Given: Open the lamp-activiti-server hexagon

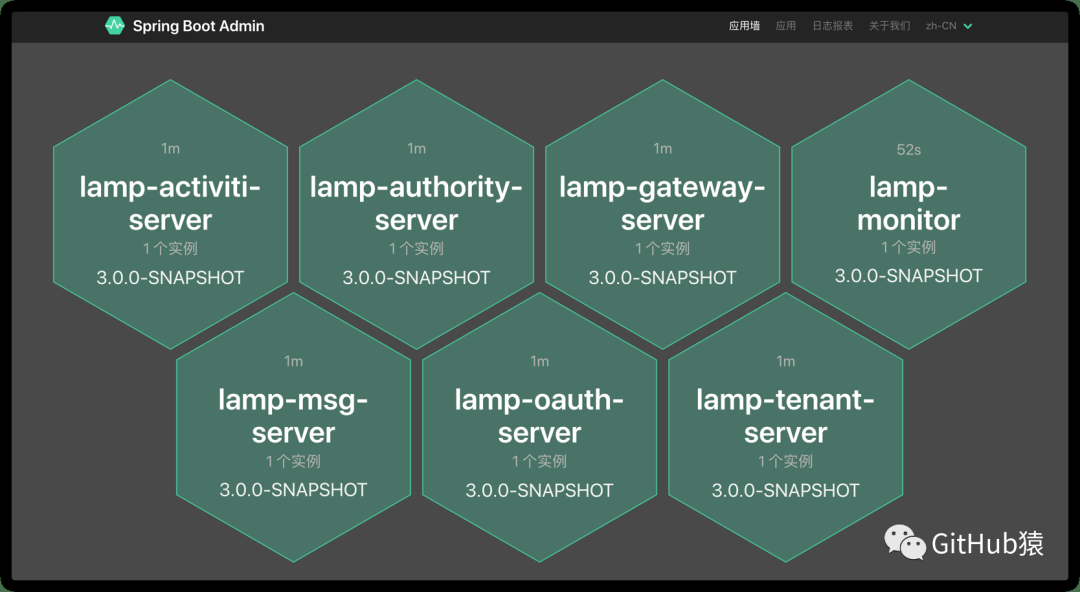Looking at the screenshot, I should 170,214.
